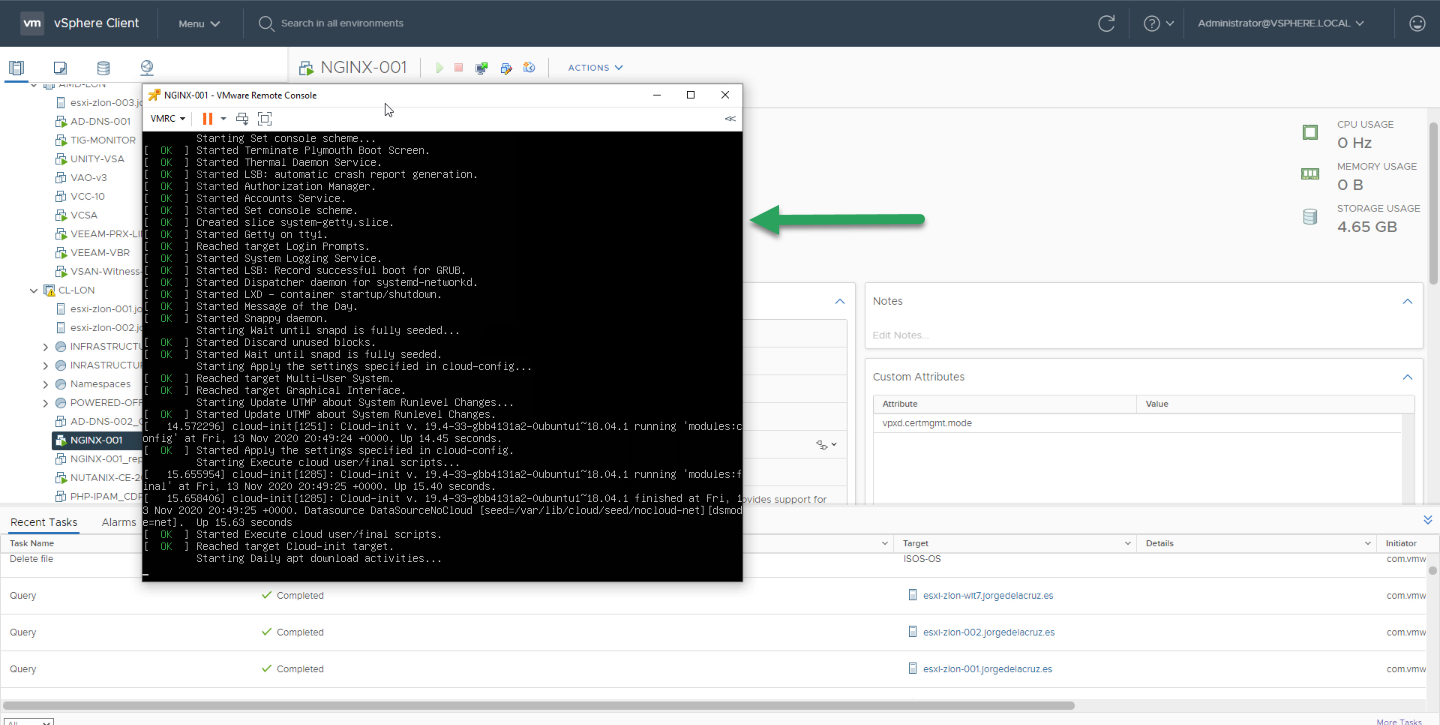The width and height of the screenshot is (1440, 725).
Task: Click the storage usage disk icon
Action: 1310,217
